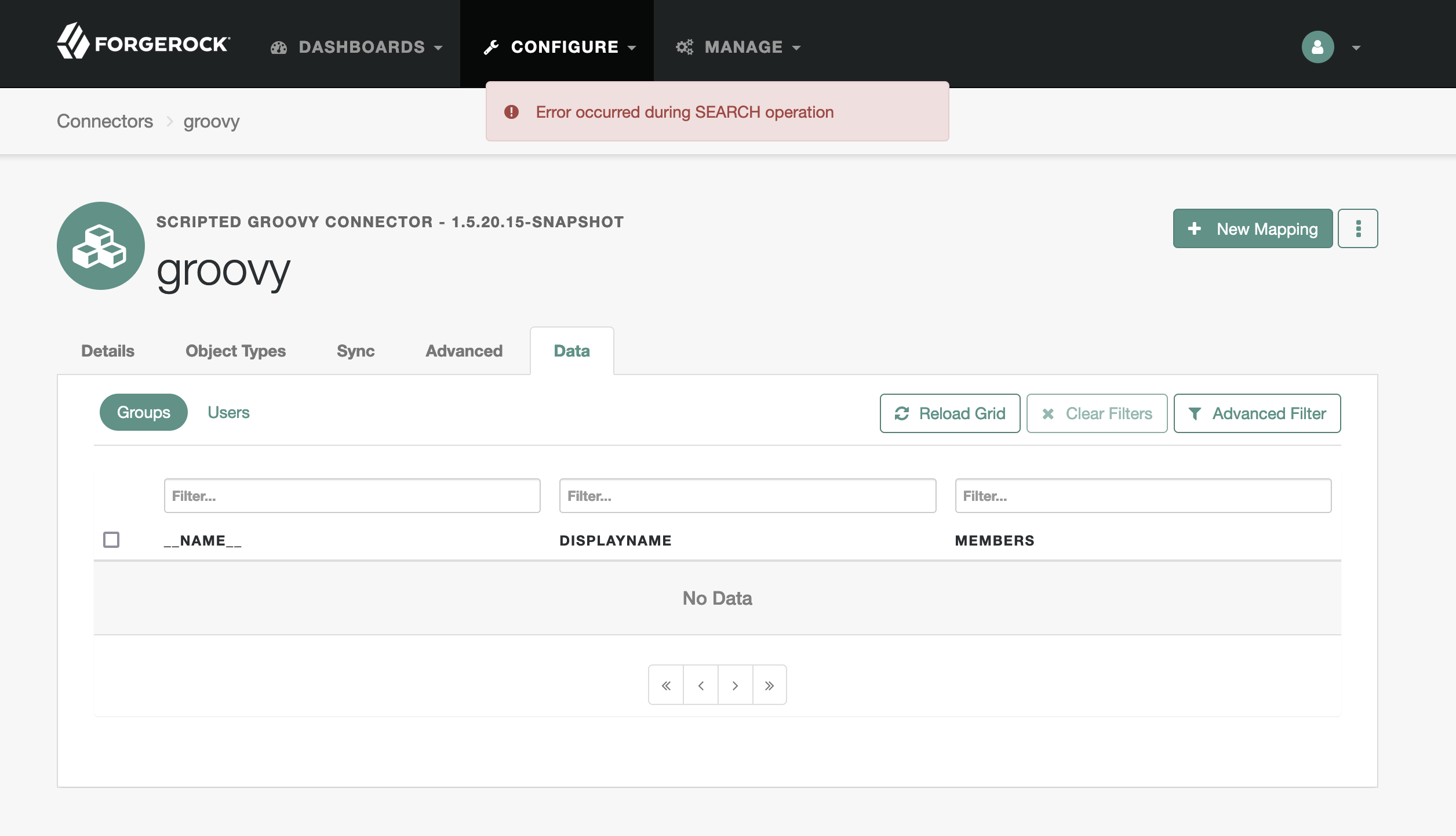
Task: Reload the data grid
Action: coord(950,413)
